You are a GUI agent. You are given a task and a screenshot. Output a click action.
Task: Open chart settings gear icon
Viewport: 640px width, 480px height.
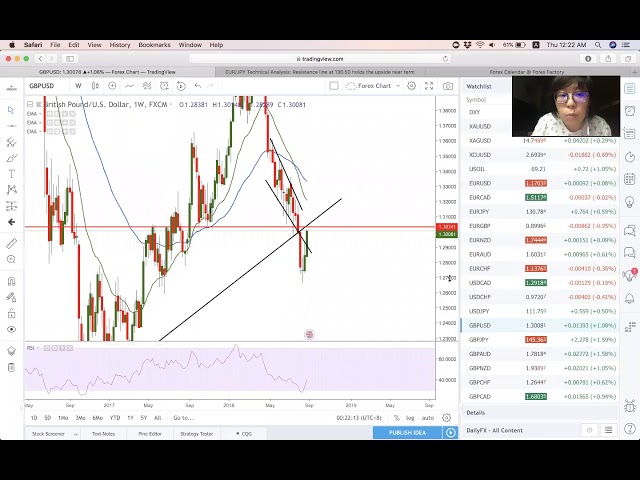(x=411, y=86)
